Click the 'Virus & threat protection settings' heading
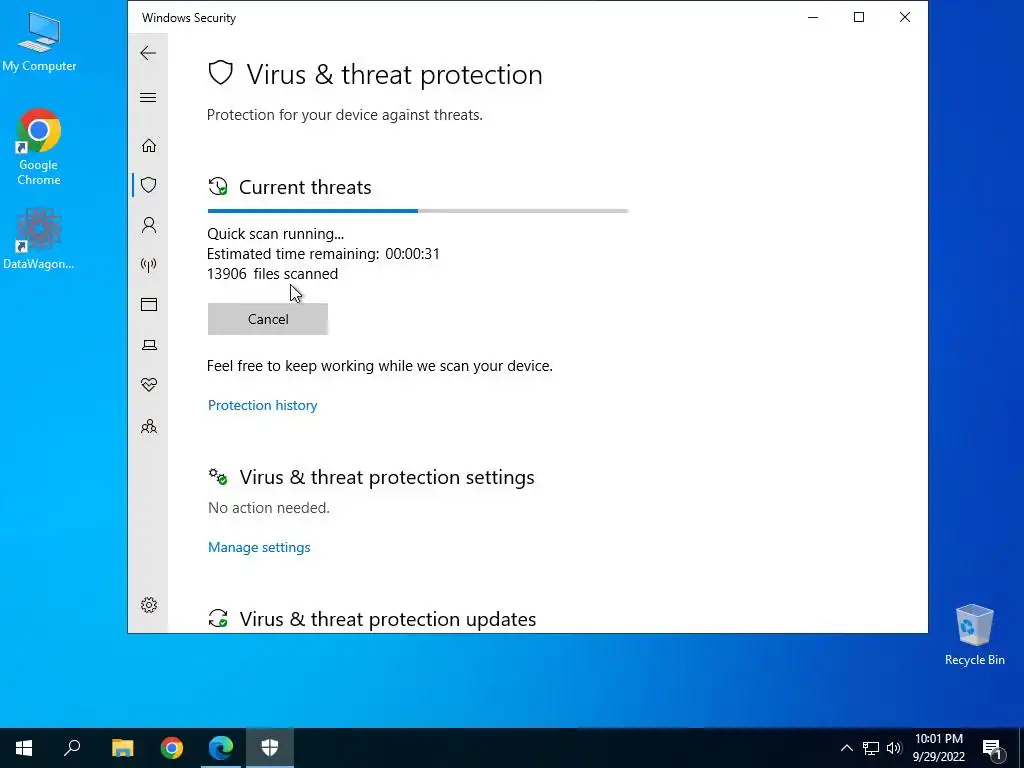This screenshot has width=1024, height=768. (x=387, y=477)
